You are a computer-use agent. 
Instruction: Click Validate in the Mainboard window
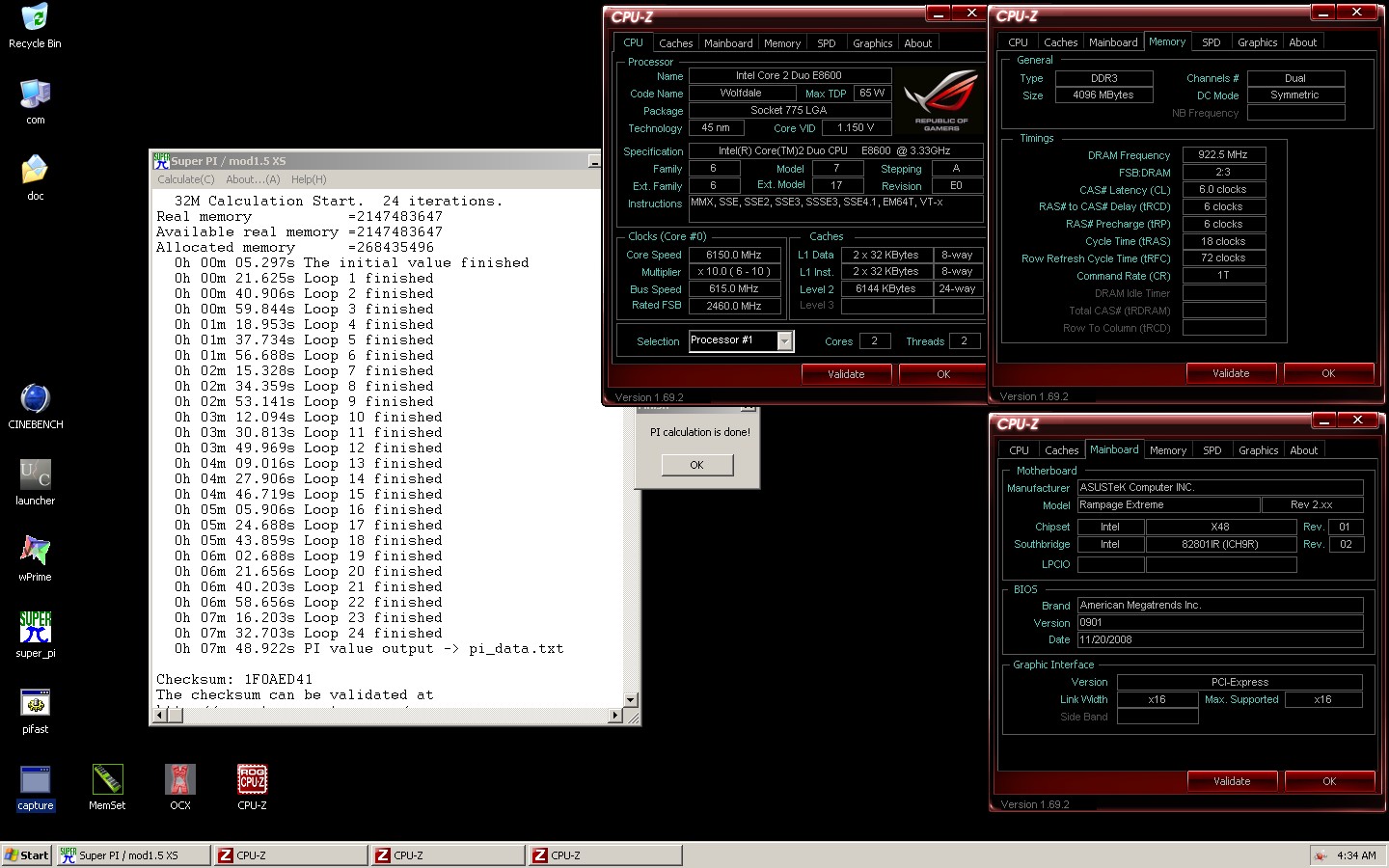(x=1232, y=781)
